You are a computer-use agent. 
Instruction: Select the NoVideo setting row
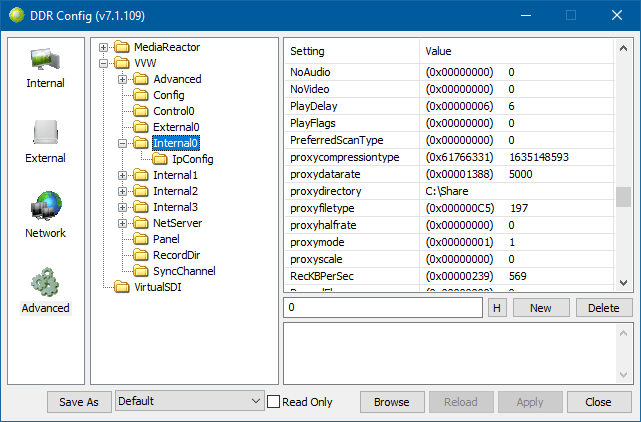click(449, 89)
